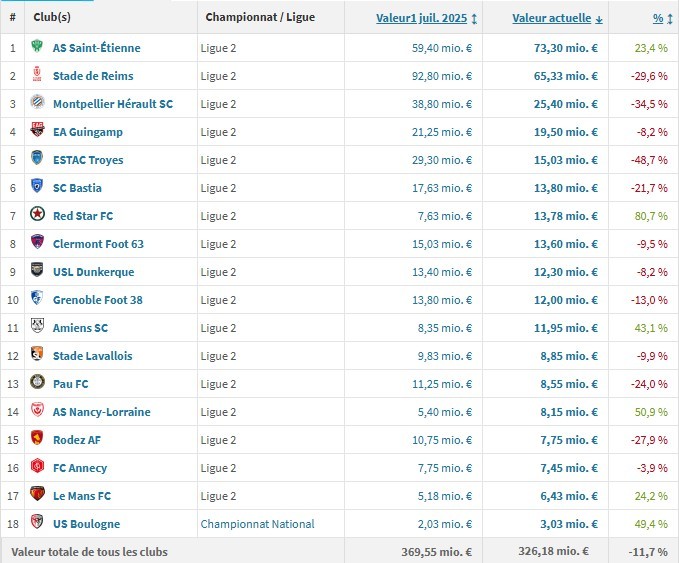Image resolution: width=679 pixels, height=563 pixels.
Task: Open Pau FC club page
Action: point(71,384)
